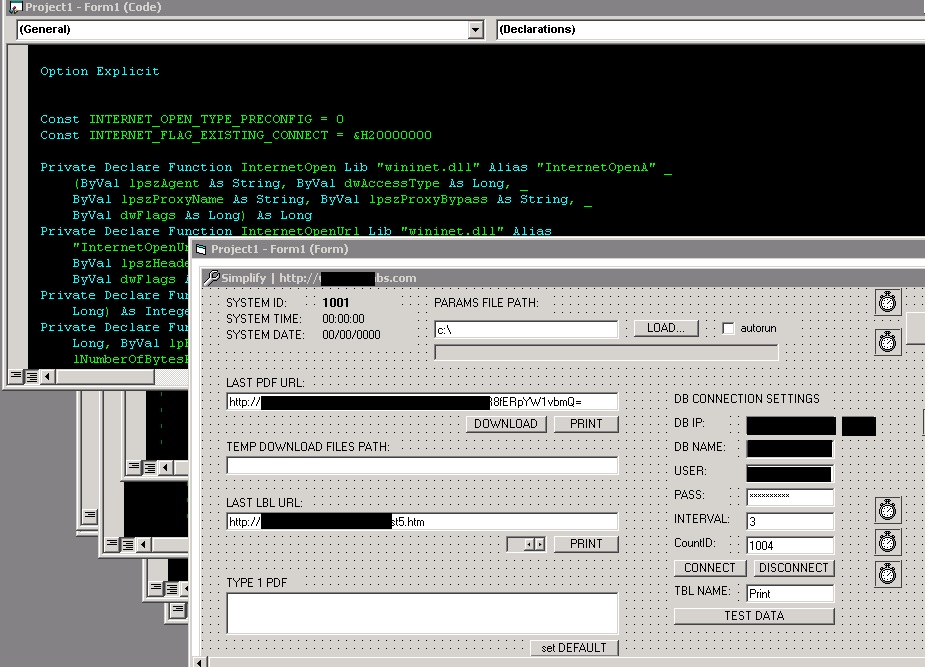Select timer control level with SYSTEM ID label
925x667 pixels.
(888, 302)
